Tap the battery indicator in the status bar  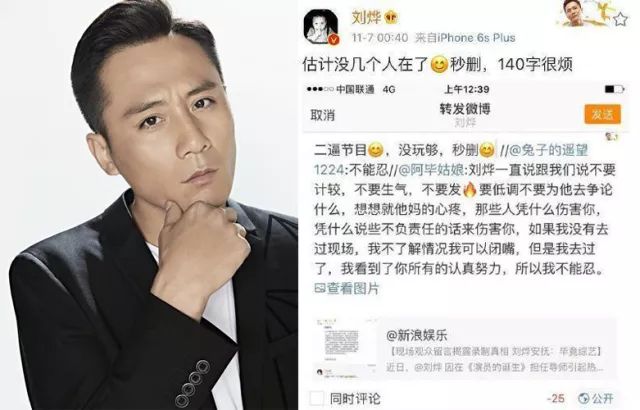613,89
